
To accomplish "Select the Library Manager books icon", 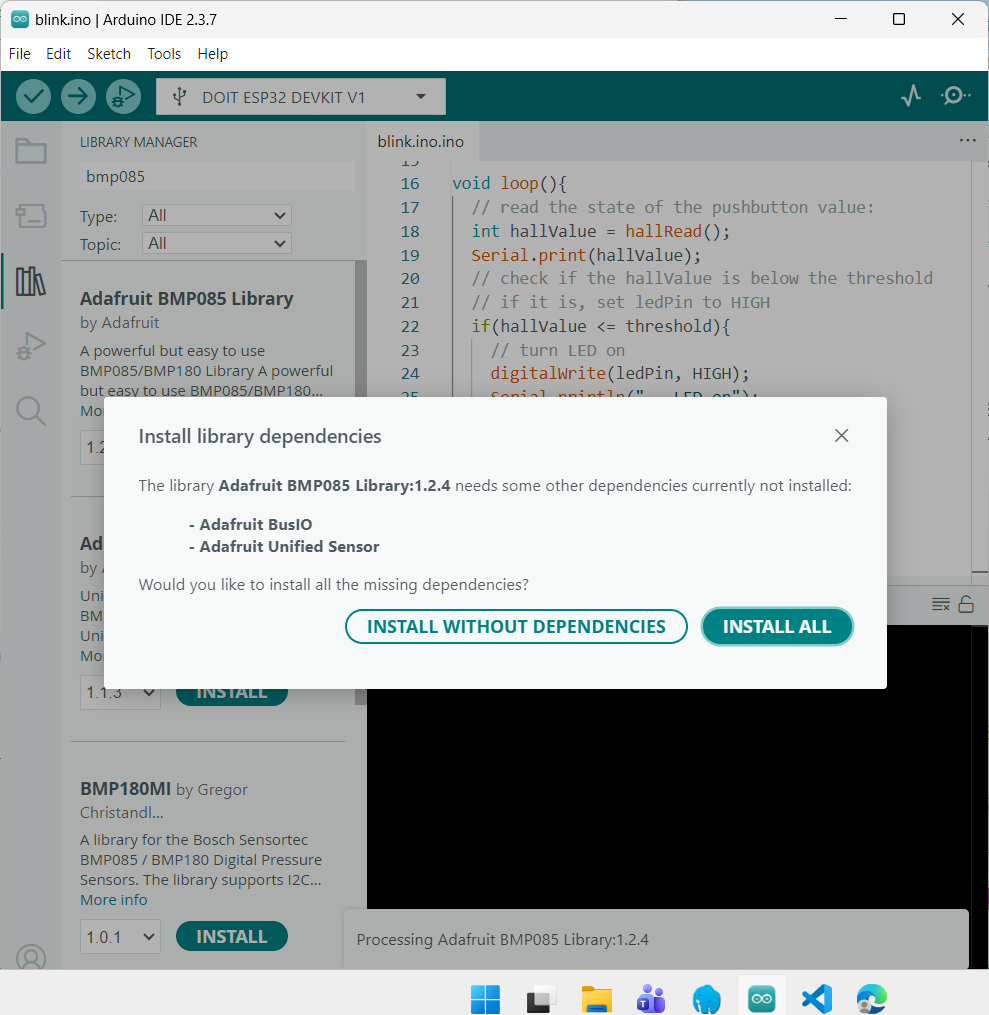I will 31,282.
